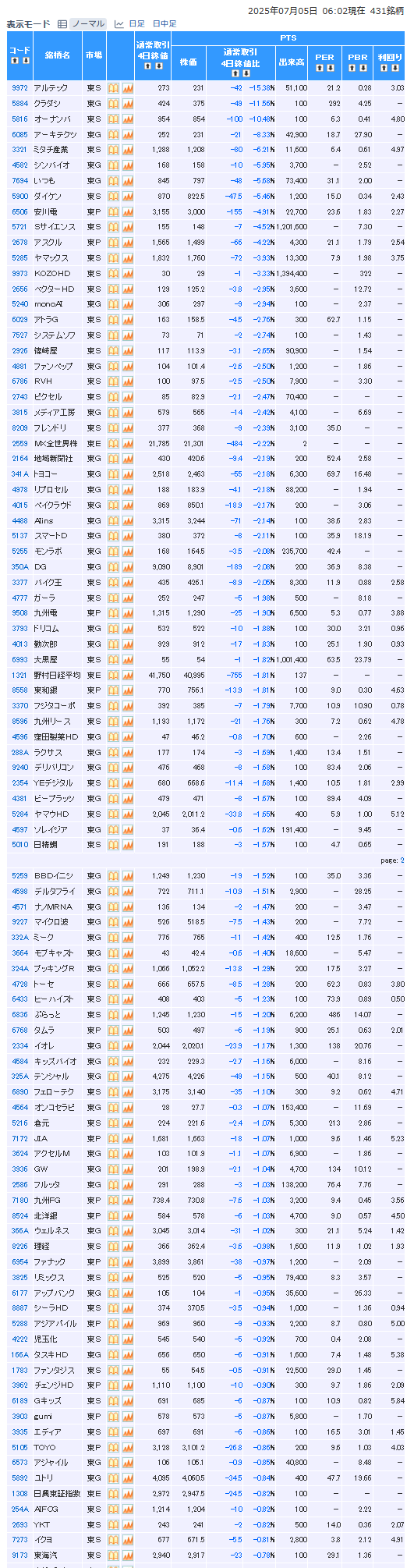Click the down sort arrow under 利回り
The image size is (414, 1568).
point(395,68)
